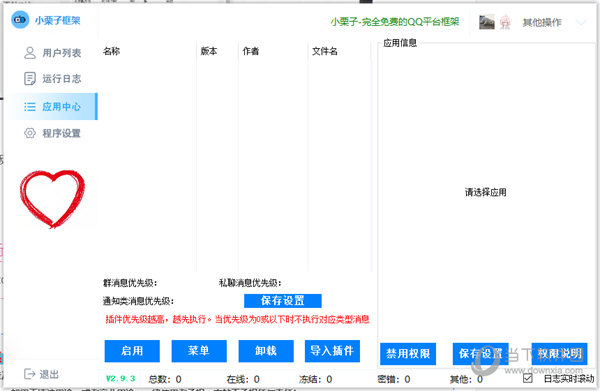Click the 在线: 0 status entry

[243, 379]
